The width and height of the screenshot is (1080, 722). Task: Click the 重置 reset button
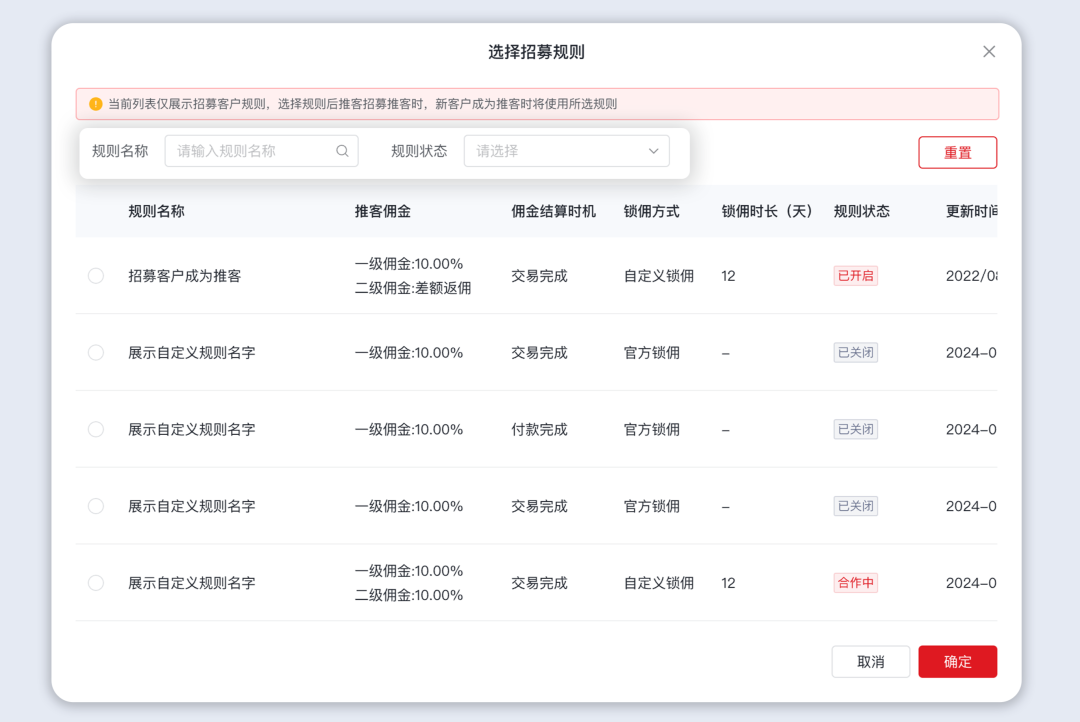click(x=957, y=152)
